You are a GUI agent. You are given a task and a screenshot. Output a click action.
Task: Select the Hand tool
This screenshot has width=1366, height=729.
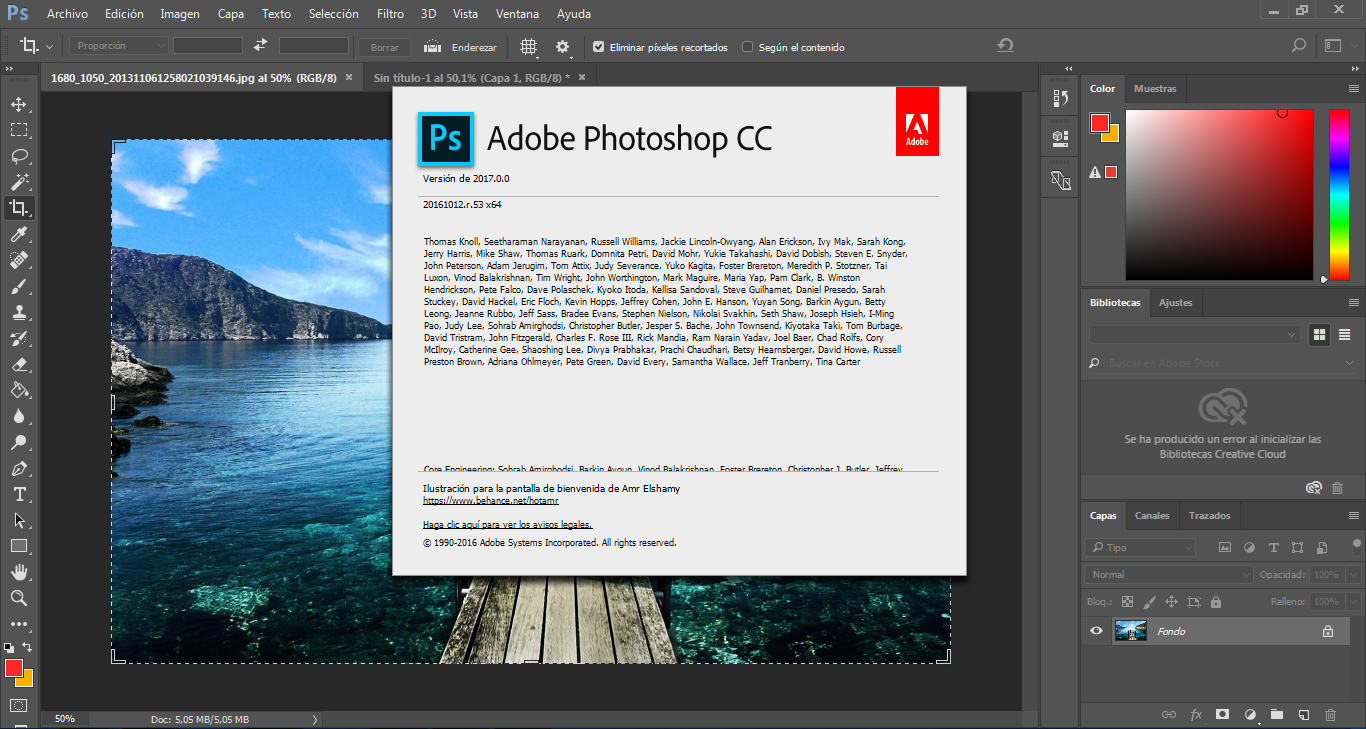pyautogui.click(x=18, y=572)
